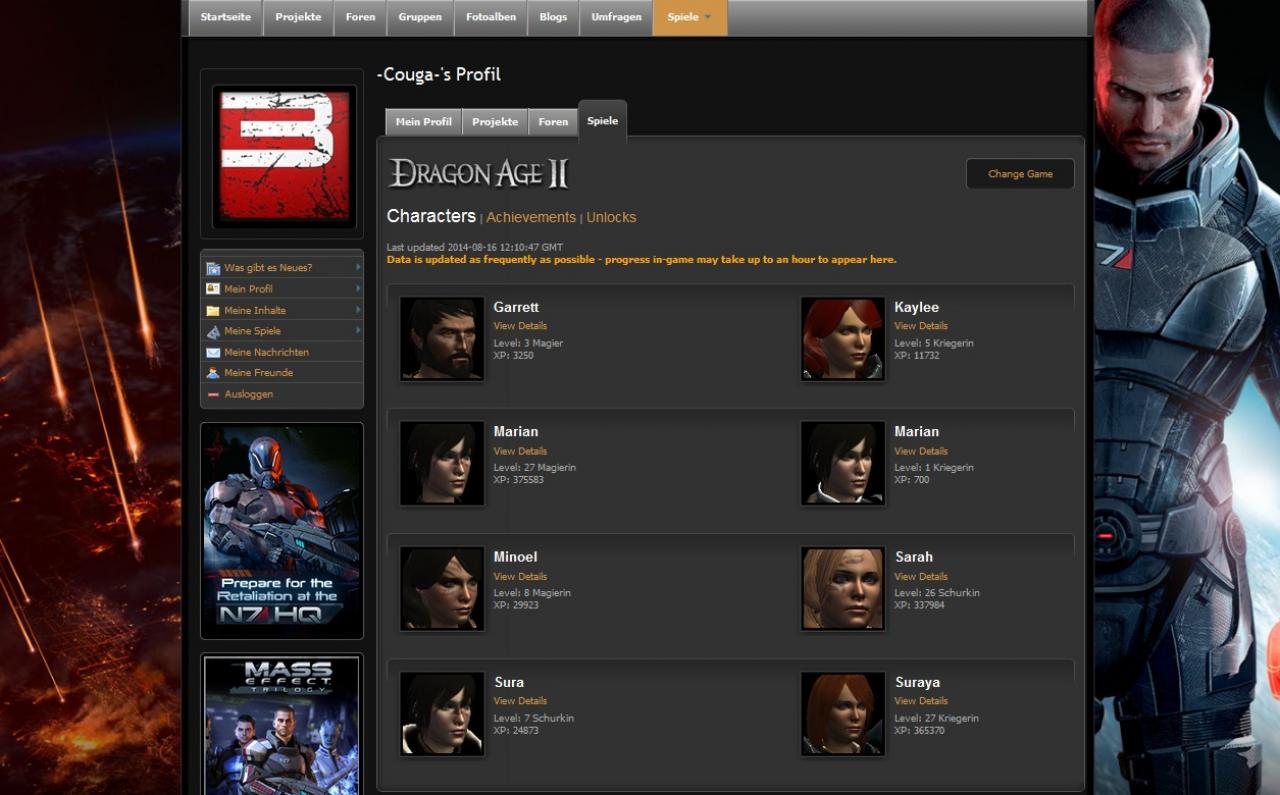The image size is (1280, 795).
Task: Select the Characters section heading
Action: coord(431,216)
